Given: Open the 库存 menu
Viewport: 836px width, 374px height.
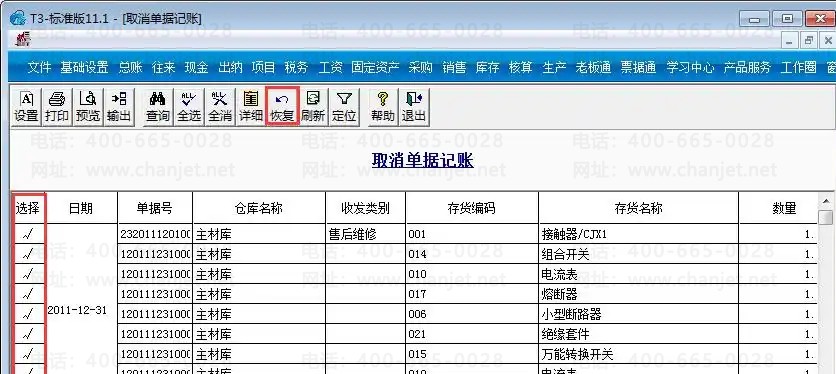Looking at the screenshot, I should click(x=487, y=67).
